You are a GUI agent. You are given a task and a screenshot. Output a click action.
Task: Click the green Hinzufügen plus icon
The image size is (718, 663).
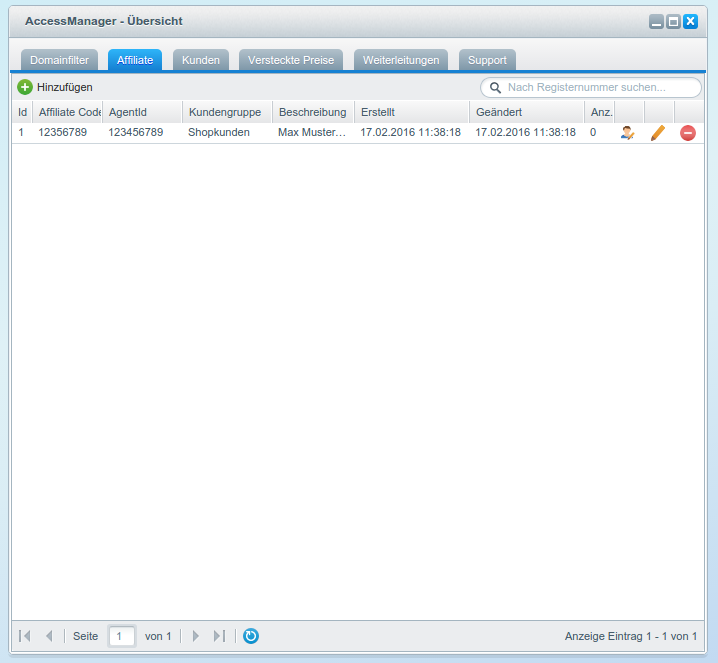pyautogui.click(x=25, y=87)
